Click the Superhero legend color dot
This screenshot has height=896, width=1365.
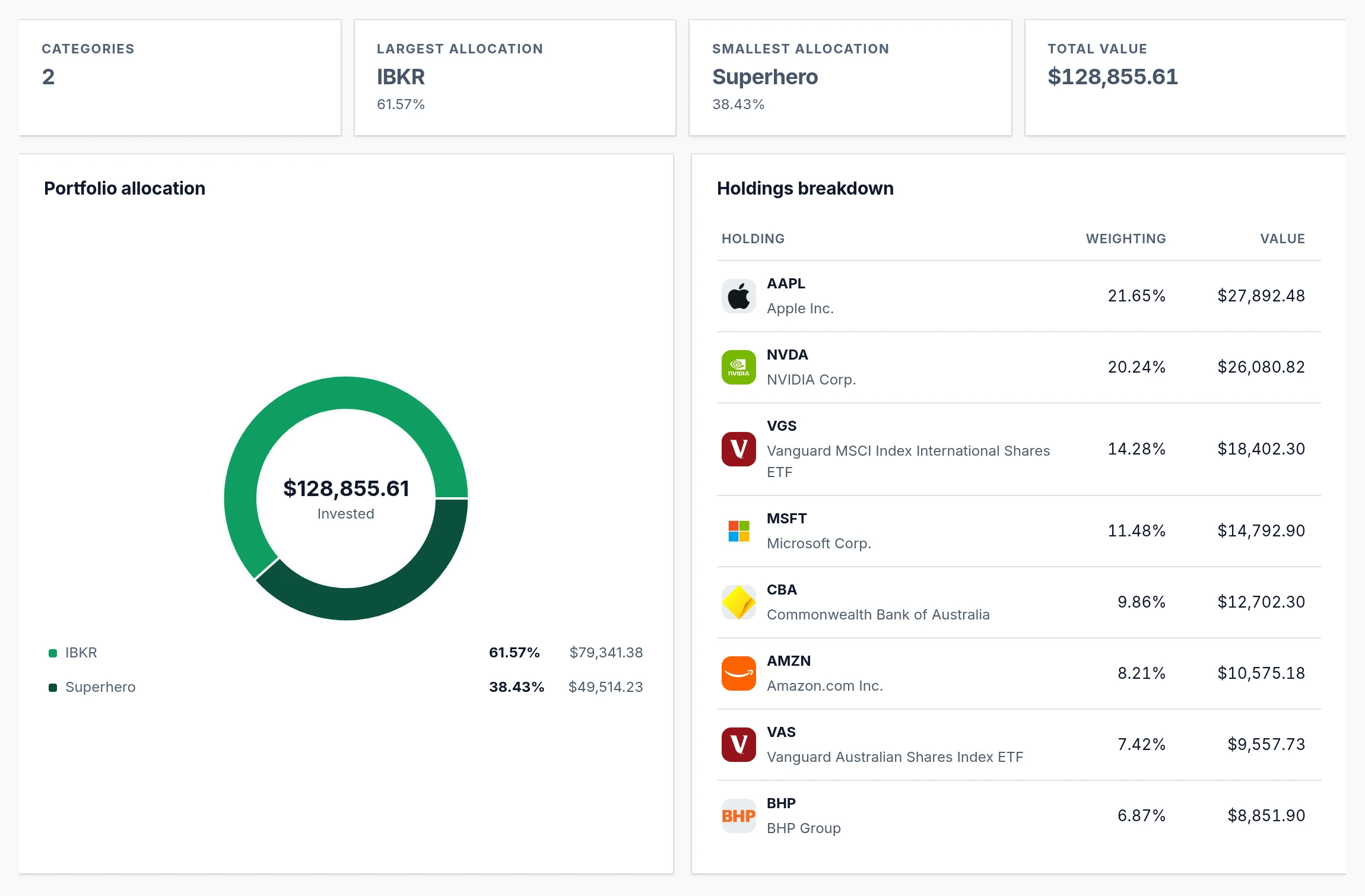(53, 688)
